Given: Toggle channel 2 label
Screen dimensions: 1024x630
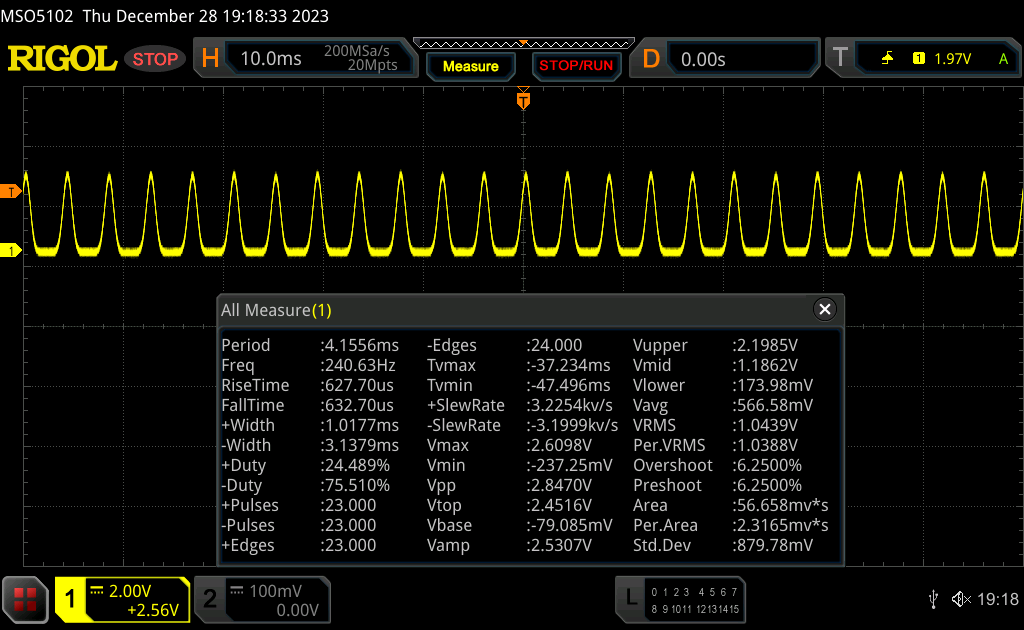Looking at the screenshot, I should click(x=210, y=599).
